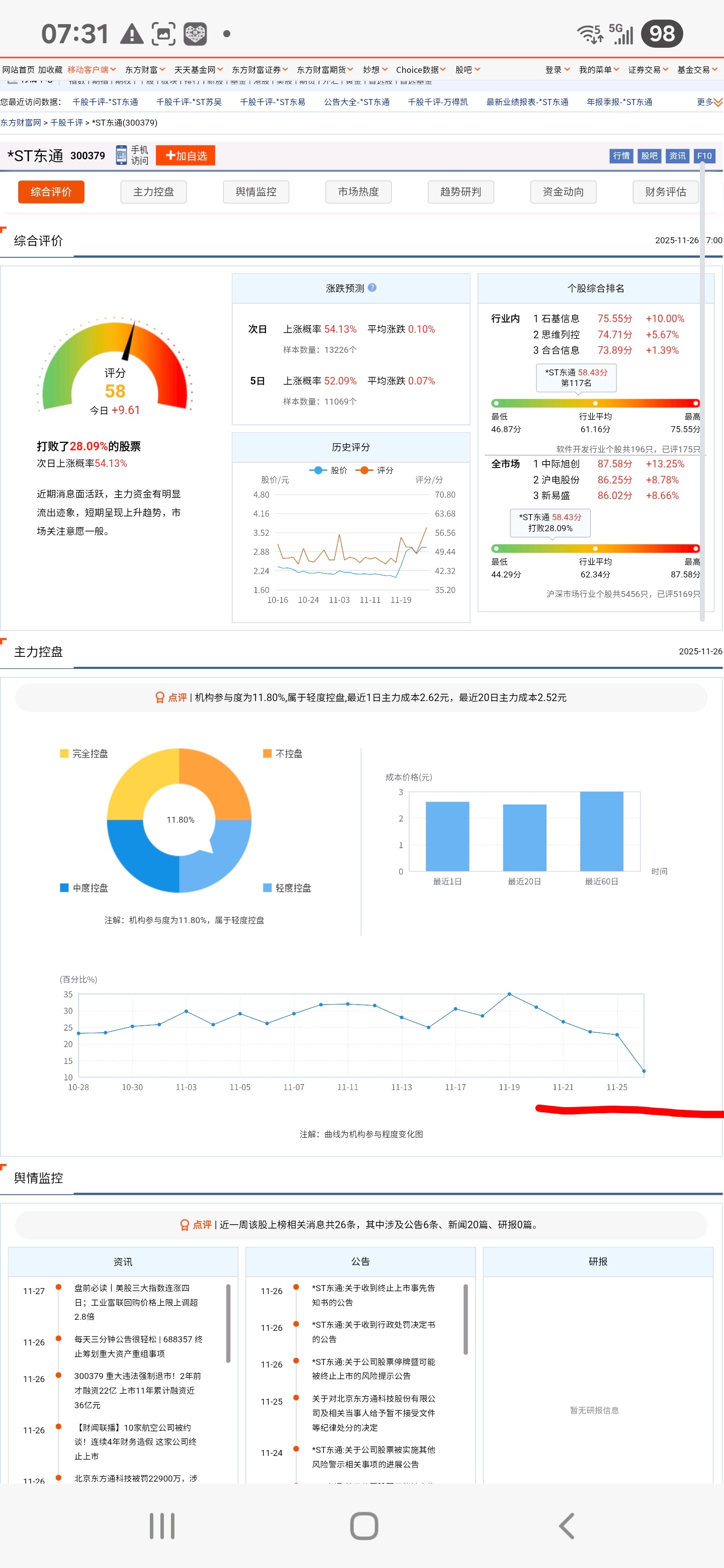This screenshot has height=1568, width=724.
Task: Click the 资讯 list scrollbar
Action: (x=228, y=1323)
